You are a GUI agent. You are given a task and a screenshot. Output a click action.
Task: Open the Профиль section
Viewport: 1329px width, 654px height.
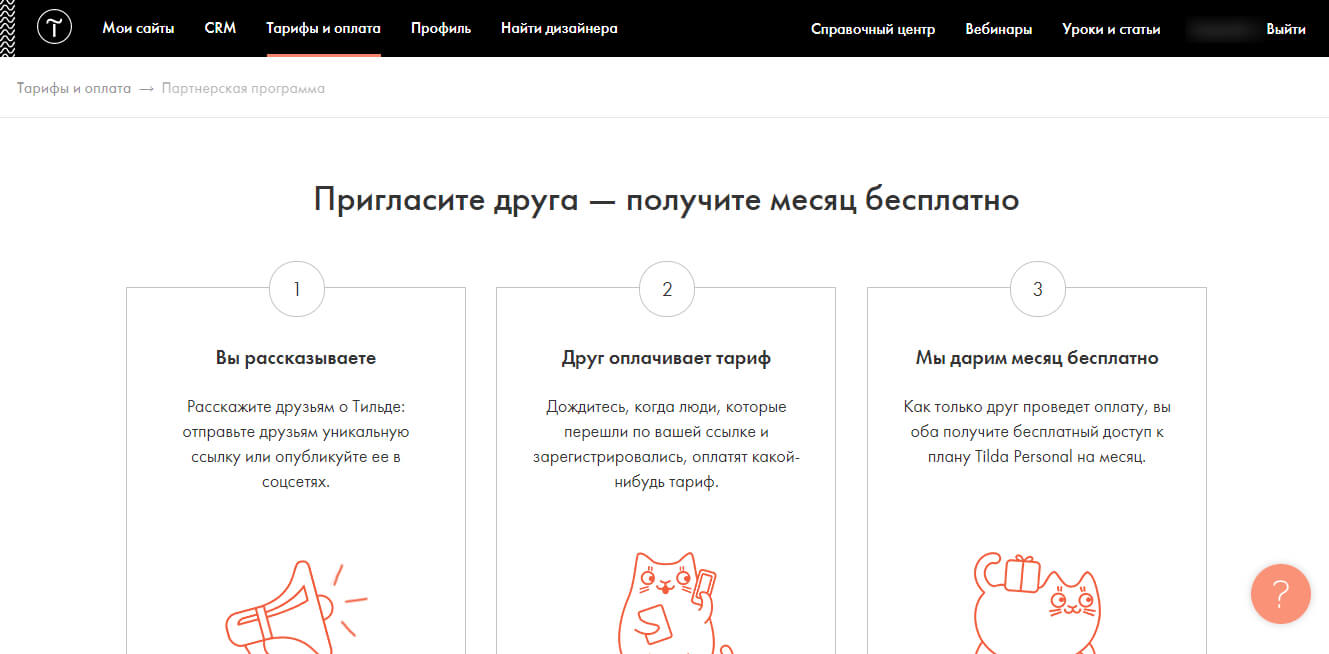tap(440, 28)
